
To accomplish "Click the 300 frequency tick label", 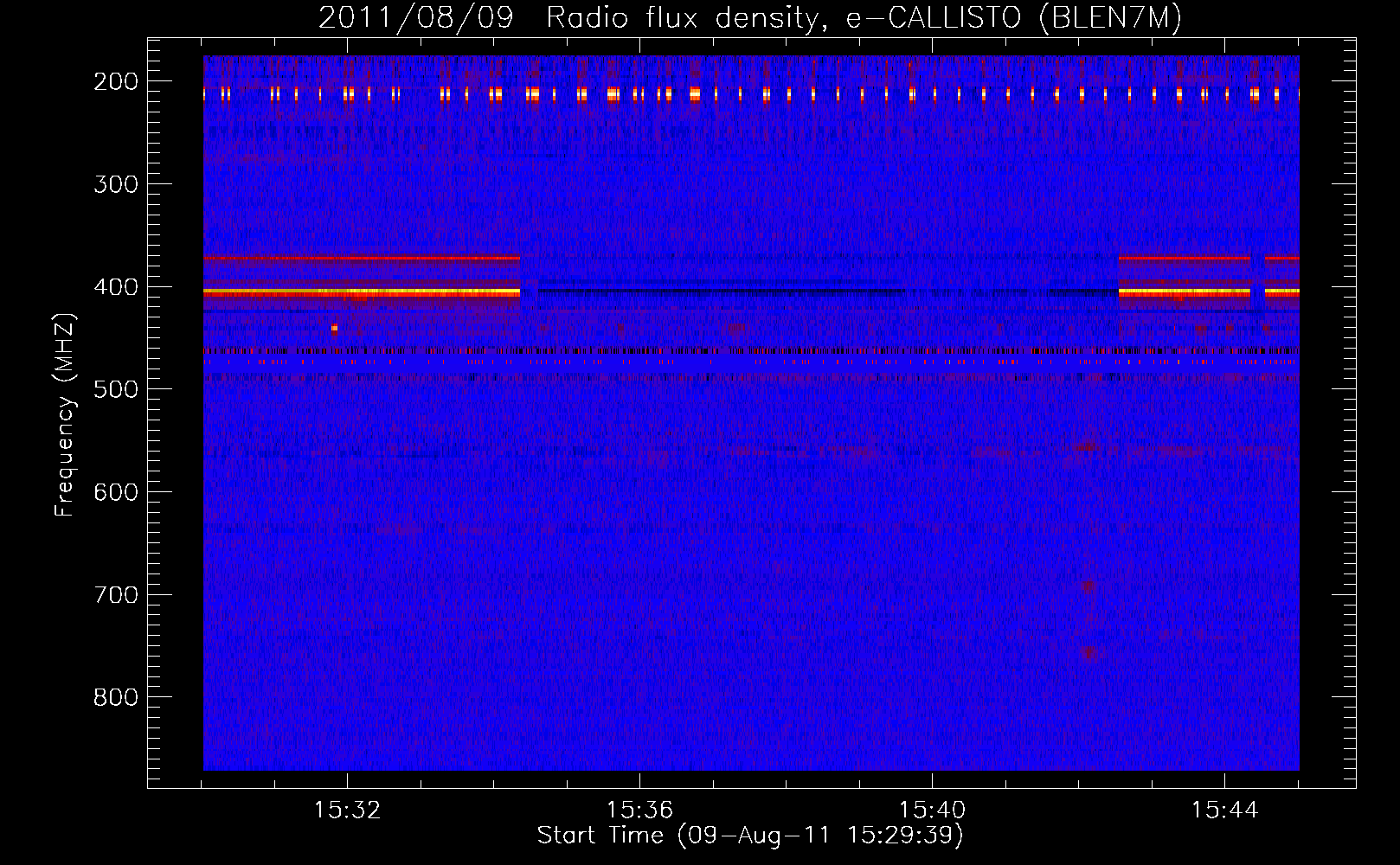I will tap(116, 184).
